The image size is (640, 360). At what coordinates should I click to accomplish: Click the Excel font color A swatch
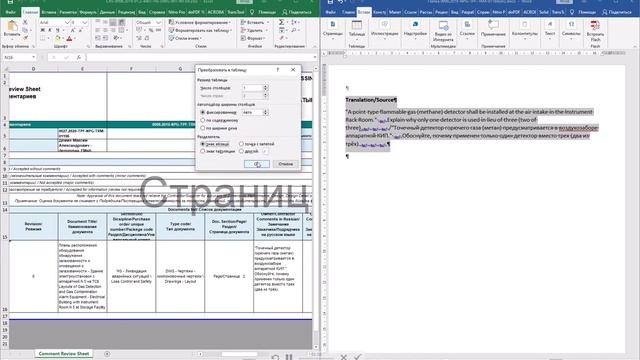[x=69, y=38]
